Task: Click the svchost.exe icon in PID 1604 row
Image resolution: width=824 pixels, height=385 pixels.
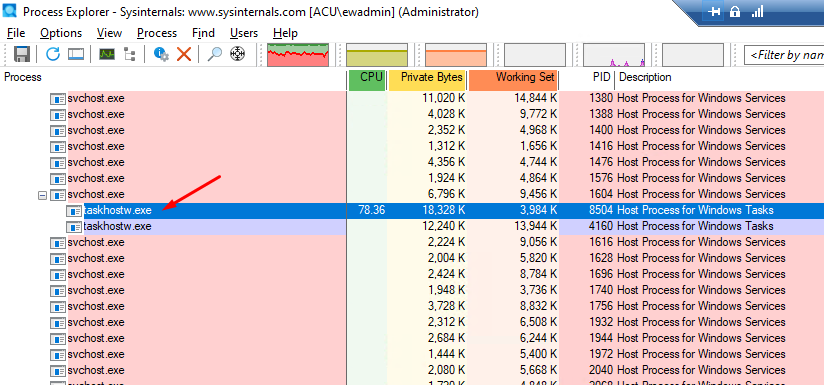Action: tap(58, 195)
